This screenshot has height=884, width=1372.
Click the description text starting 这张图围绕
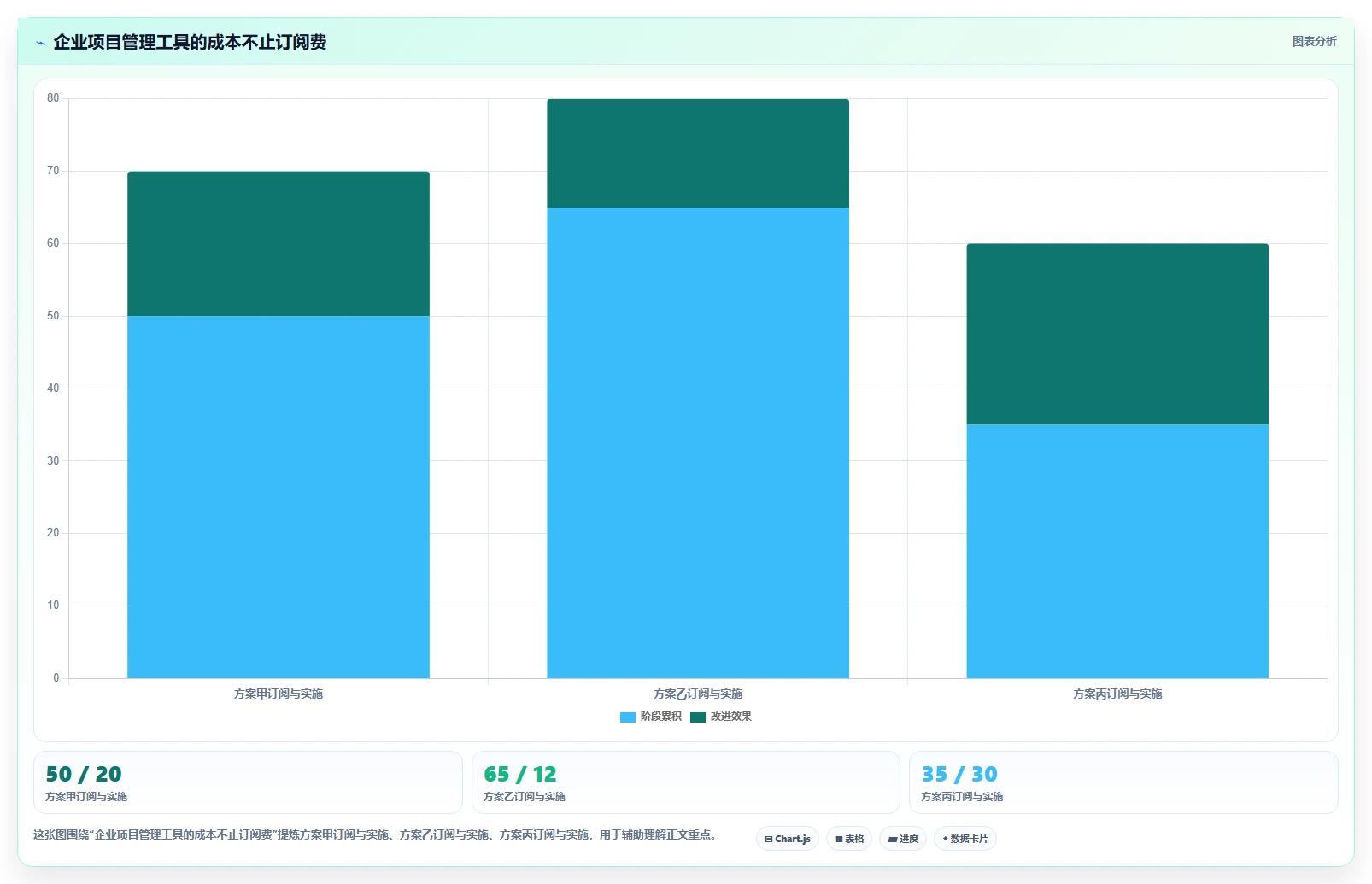(376, 834)
